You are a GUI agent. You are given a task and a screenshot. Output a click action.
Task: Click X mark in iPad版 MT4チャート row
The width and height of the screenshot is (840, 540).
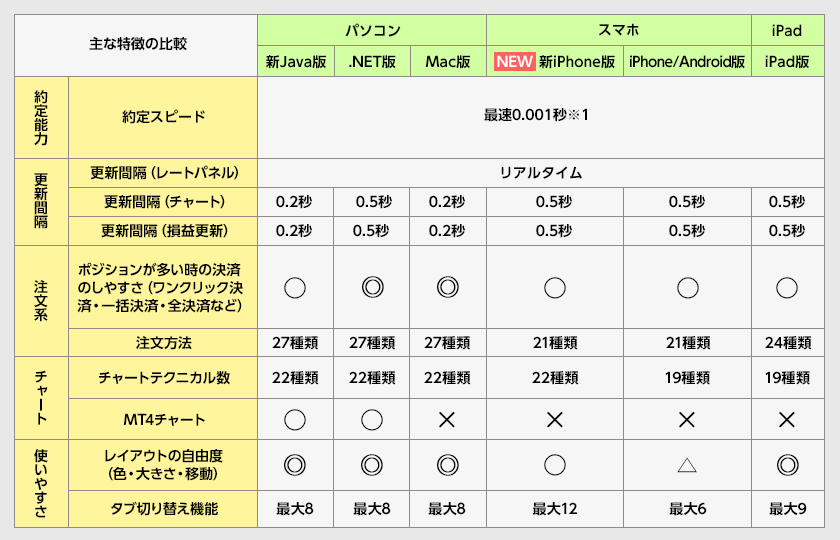click(787, 420)
